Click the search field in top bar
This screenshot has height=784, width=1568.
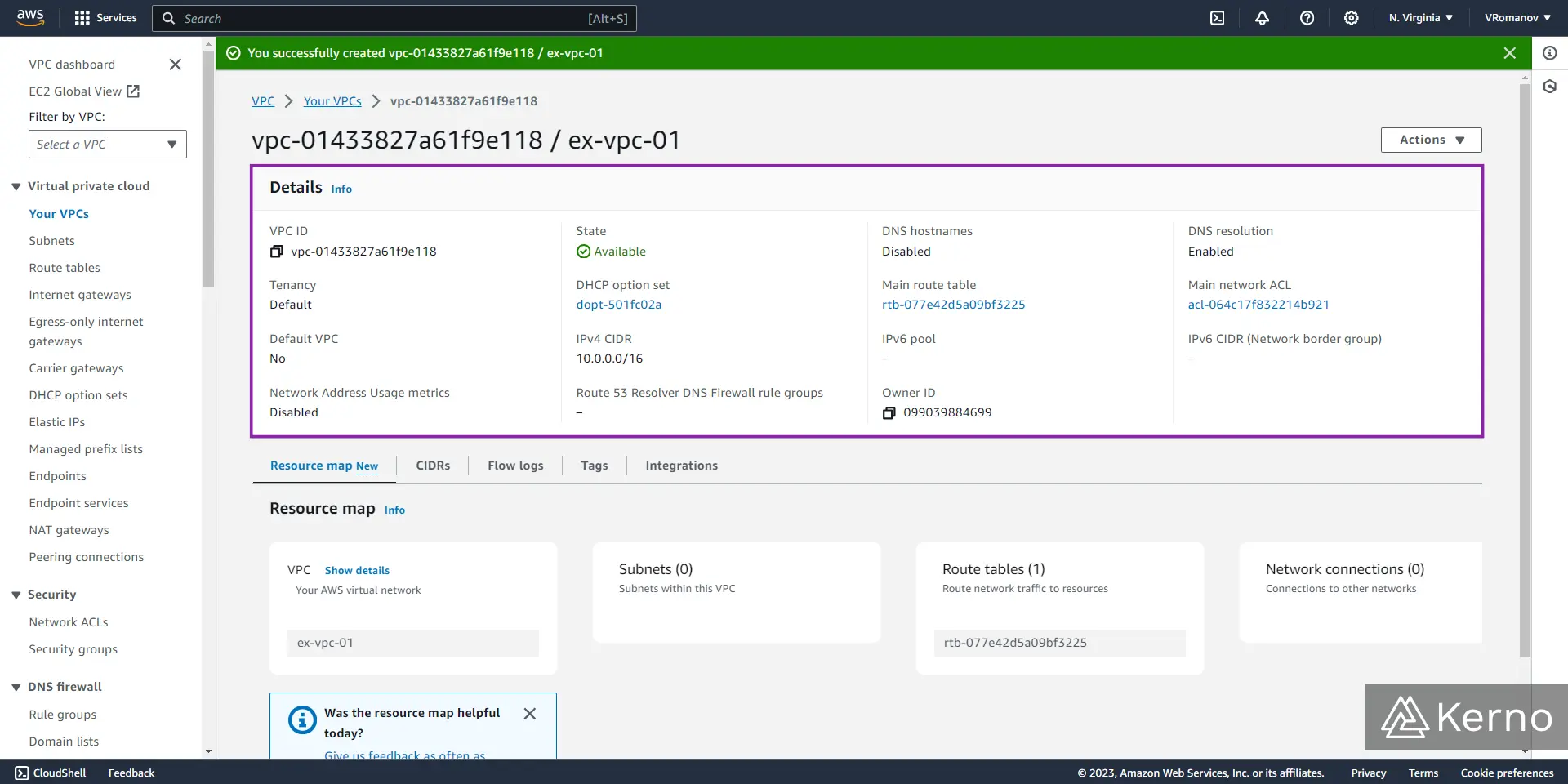tap(394, 18)
